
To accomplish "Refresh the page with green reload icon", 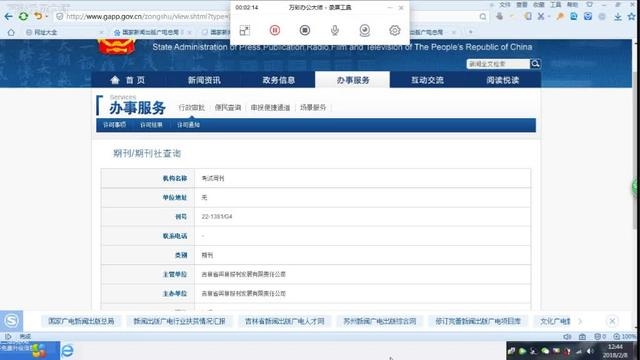I will point(23,16).
